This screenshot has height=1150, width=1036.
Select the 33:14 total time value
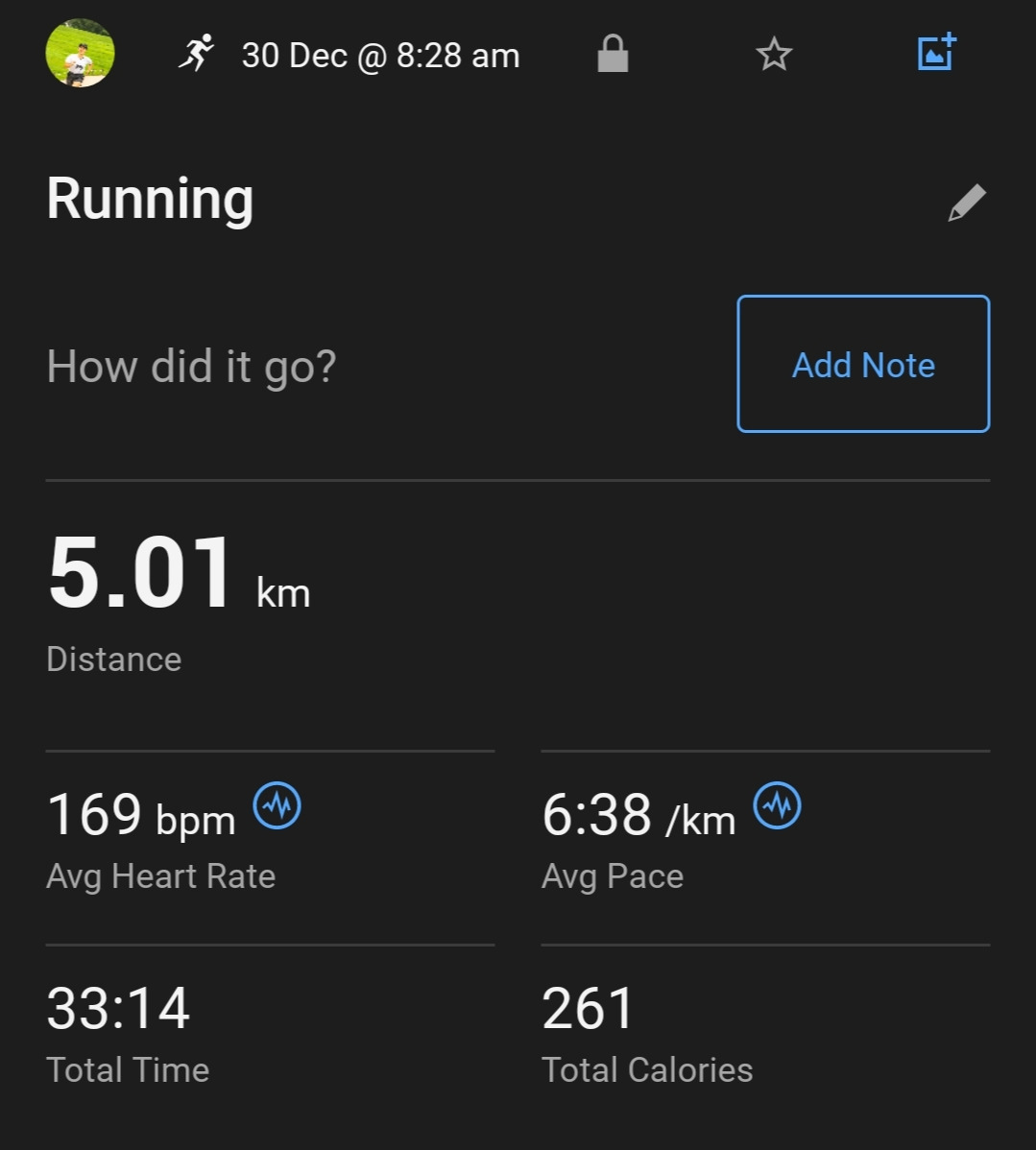pos(118,1009)
